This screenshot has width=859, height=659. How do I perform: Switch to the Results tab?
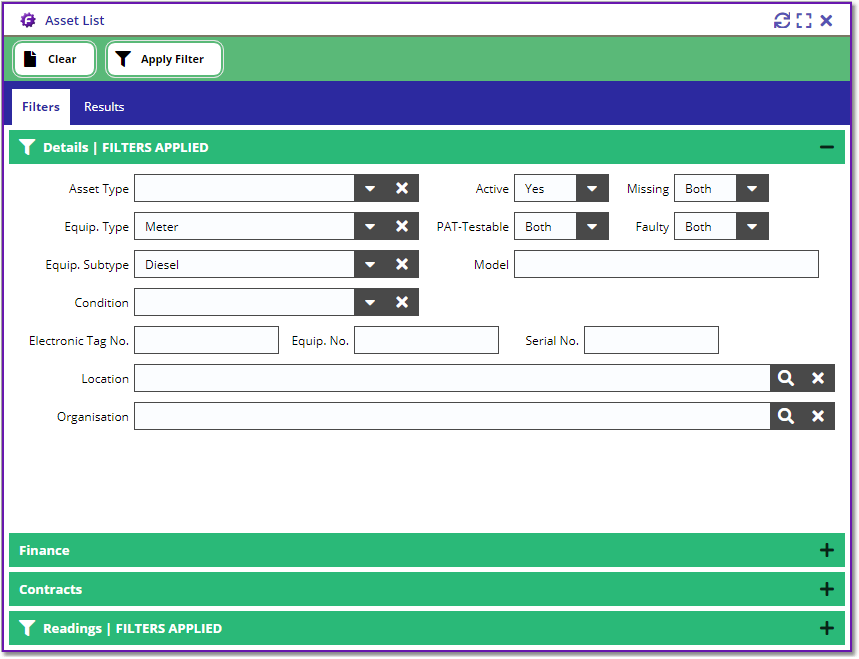(104, 107)
